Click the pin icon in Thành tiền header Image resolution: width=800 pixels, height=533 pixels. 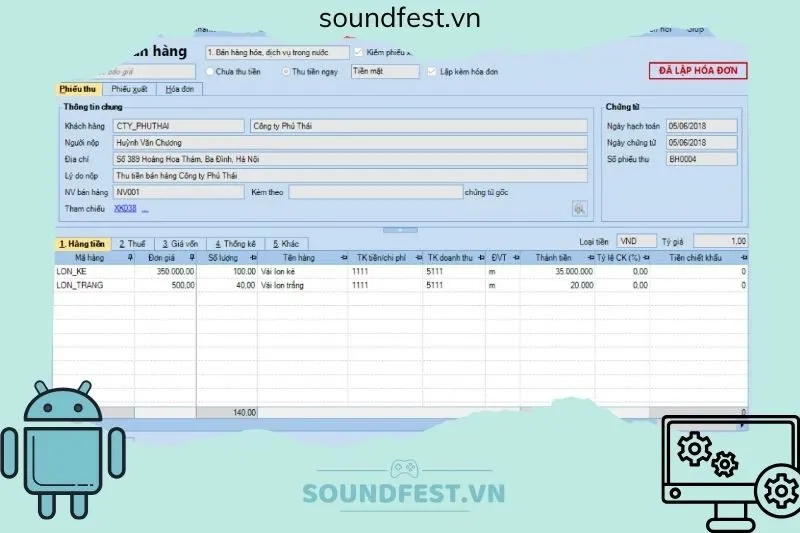(x=588, y=257)
